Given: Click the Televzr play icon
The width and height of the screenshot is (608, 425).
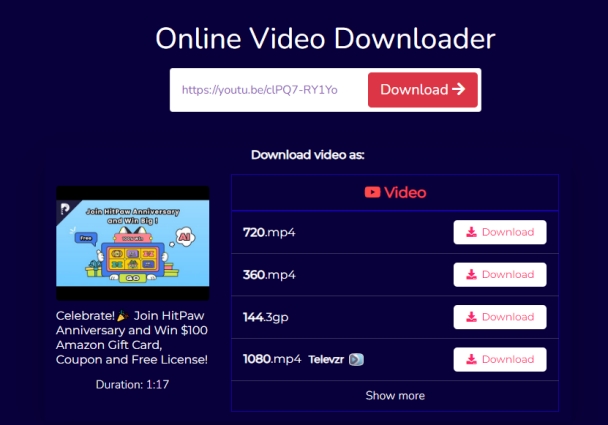Looking at the screenshot, I should click(x=356, y=359).
